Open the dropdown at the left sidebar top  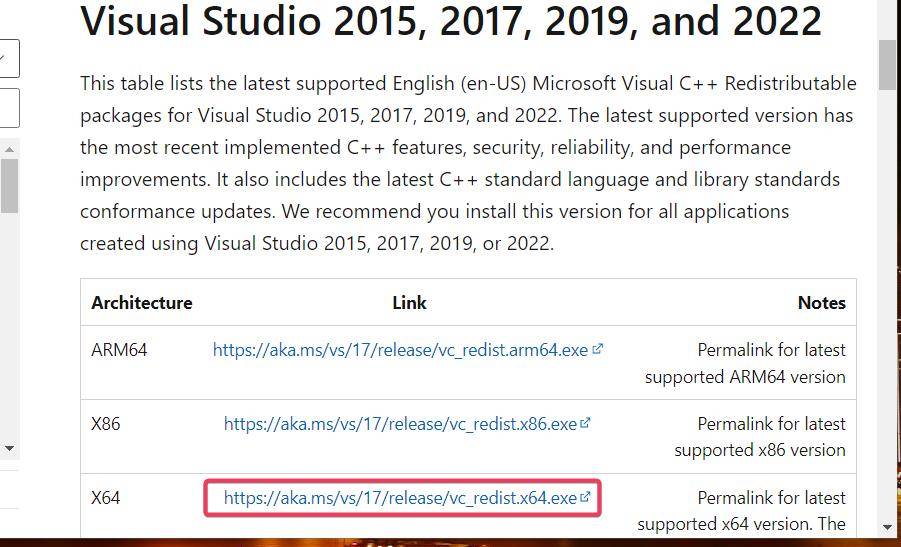(x=8, y=58)
